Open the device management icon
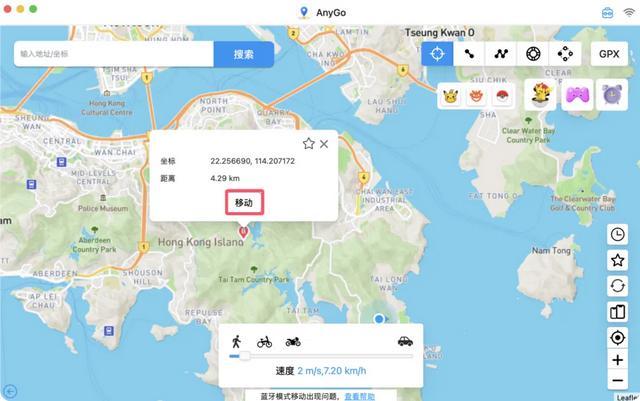The width and height of the screenshot is (640, 401). tap(617, 312)
